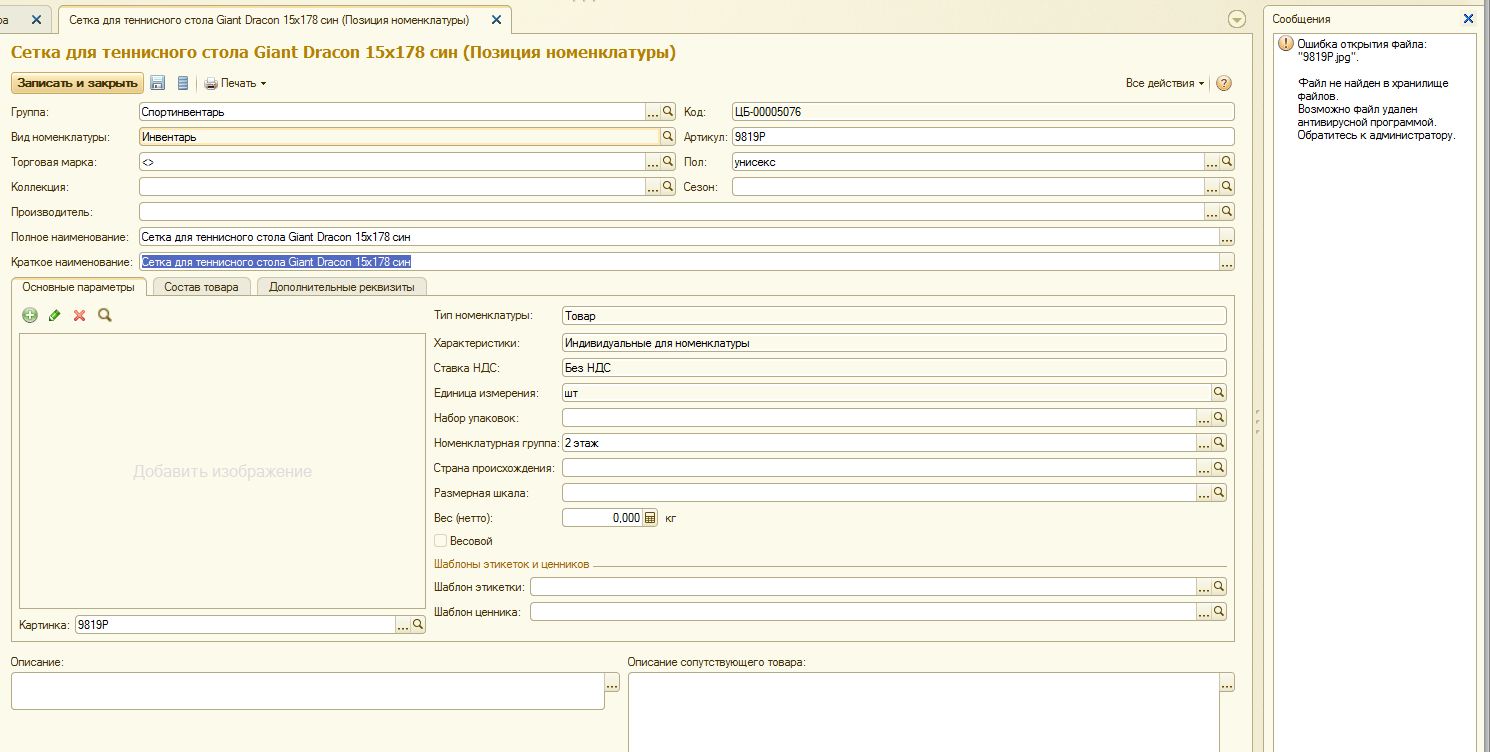This screenshot has height=752, width=1490.
Task: Open calculator for Вес (нетто) field
Action: pos(650,518)
